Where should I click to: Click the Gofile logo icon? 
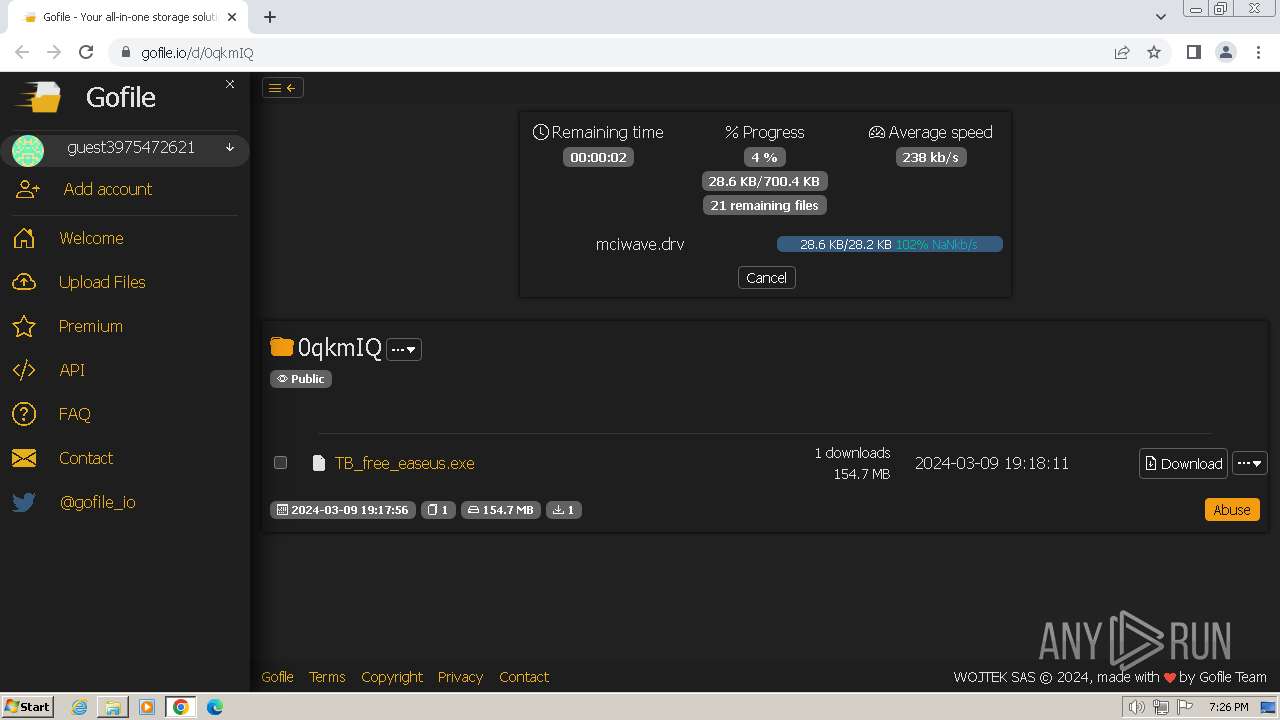(x=38, y=97)
